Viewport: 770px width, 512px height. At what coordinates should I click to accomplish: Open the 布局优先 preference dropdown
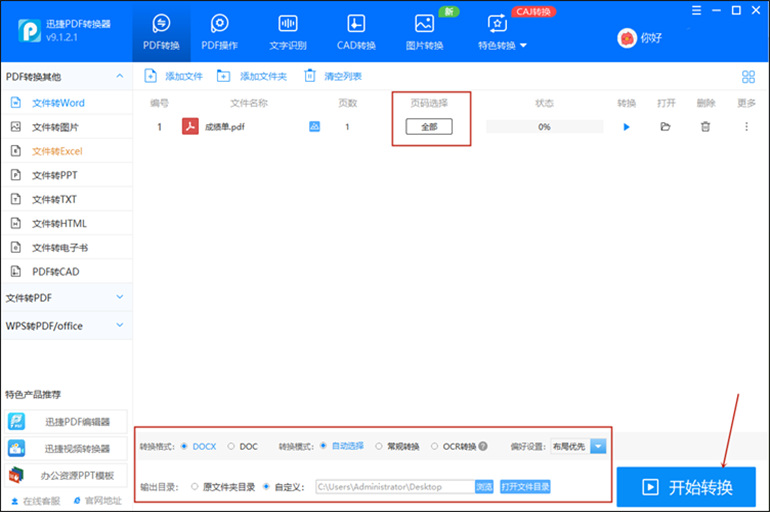[578, 446]
